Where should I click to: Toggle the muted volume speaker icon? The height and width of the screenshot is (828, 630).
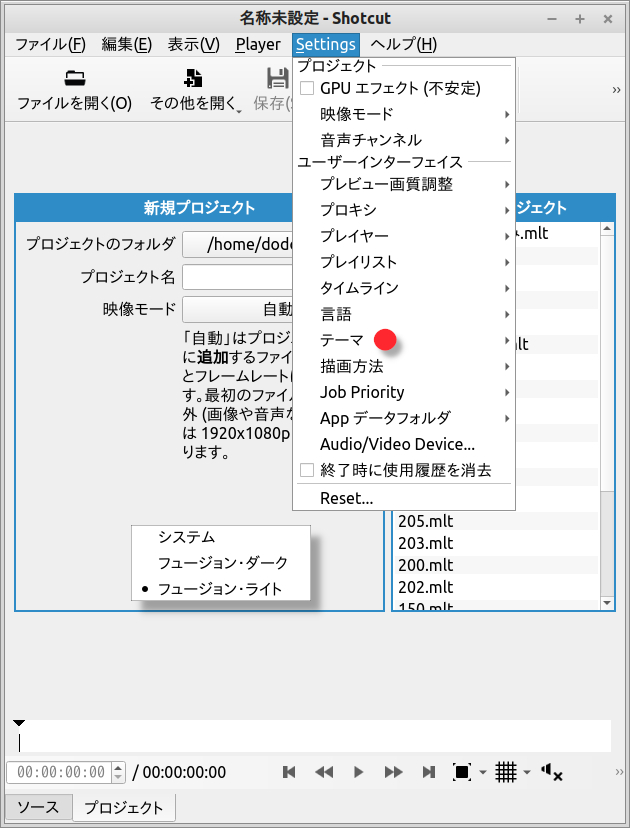tap(551, 772)
